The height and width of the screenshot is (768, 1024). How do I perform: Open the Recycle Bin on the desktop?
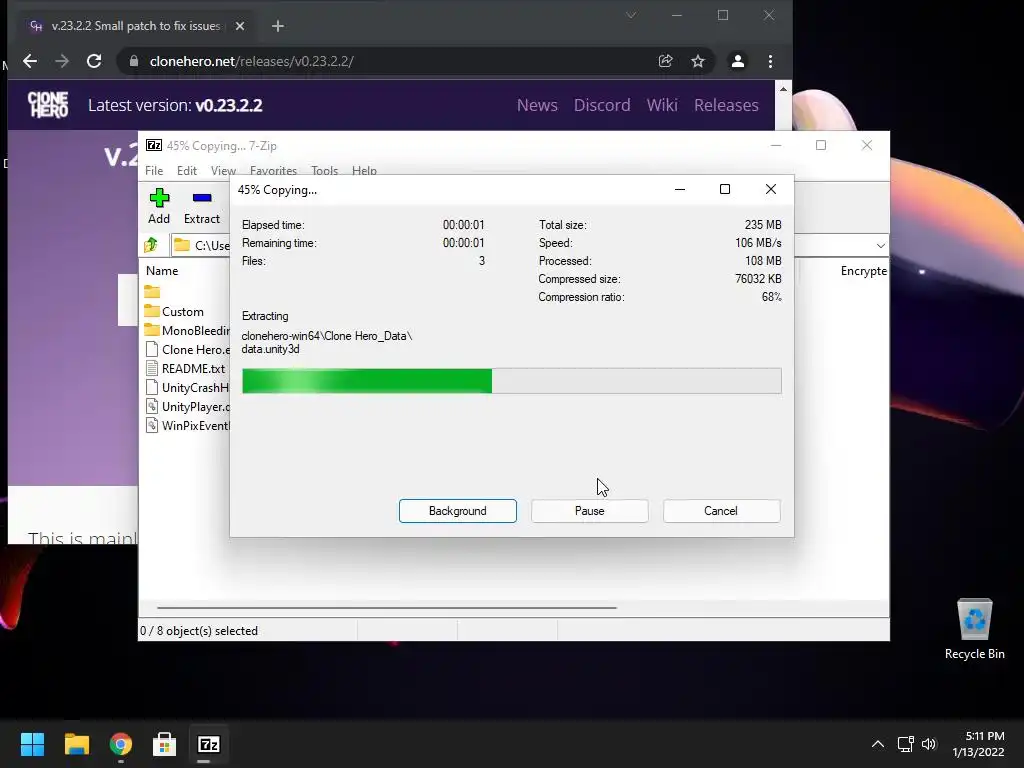pos(974,629)
